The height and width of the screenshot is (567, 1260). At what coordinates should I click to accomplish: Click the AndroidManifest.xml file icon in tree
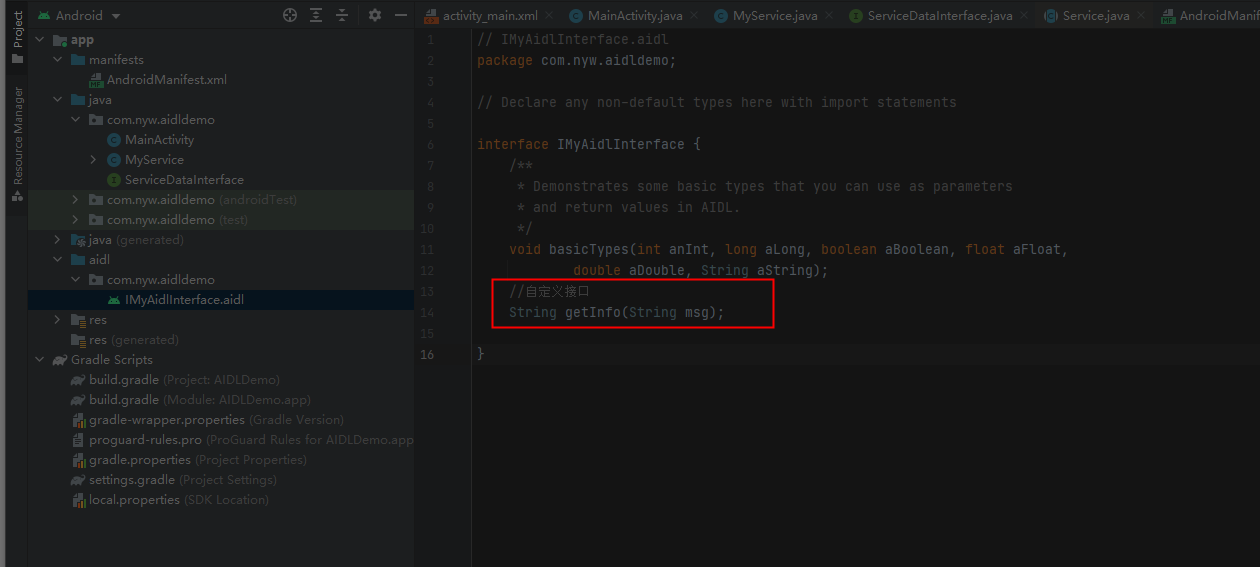(97, 80)
